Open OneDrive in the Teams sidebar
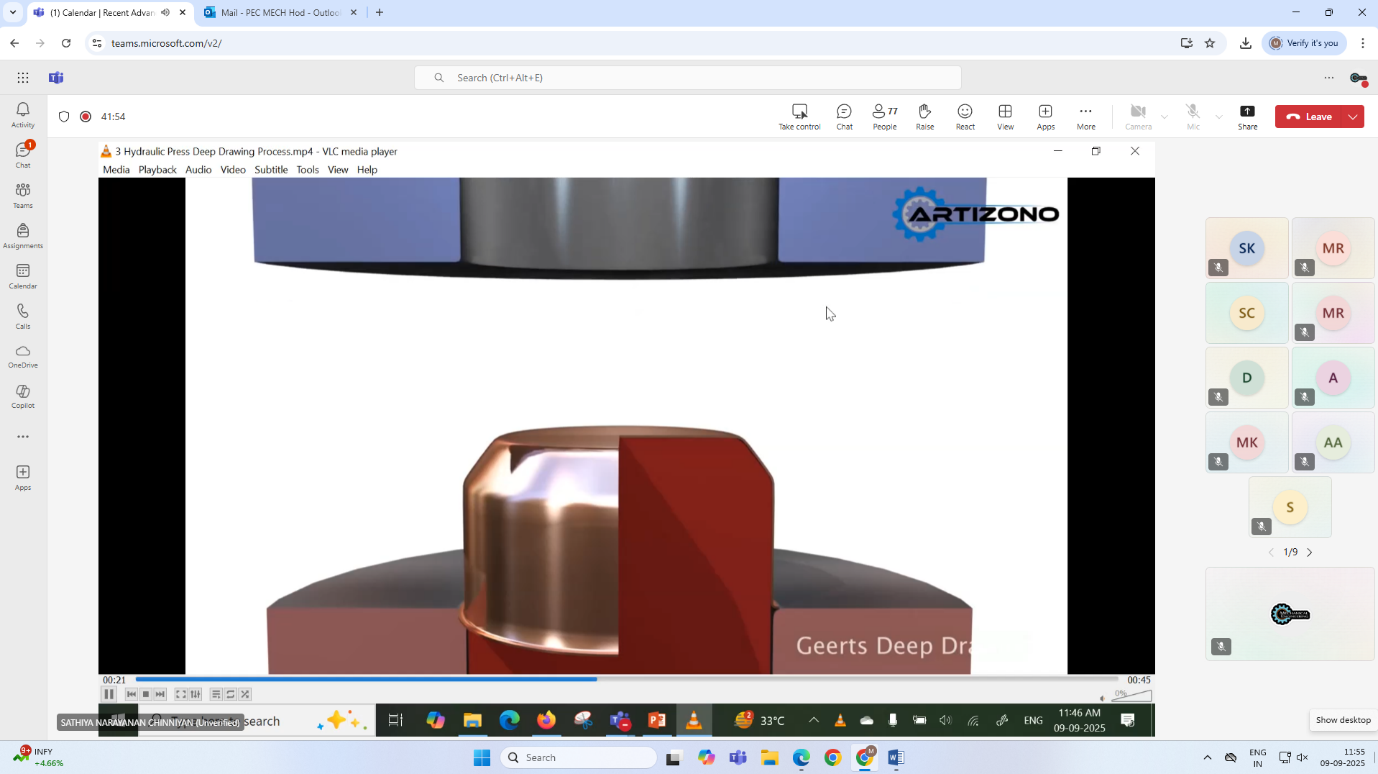 click(x=23, y=356)
